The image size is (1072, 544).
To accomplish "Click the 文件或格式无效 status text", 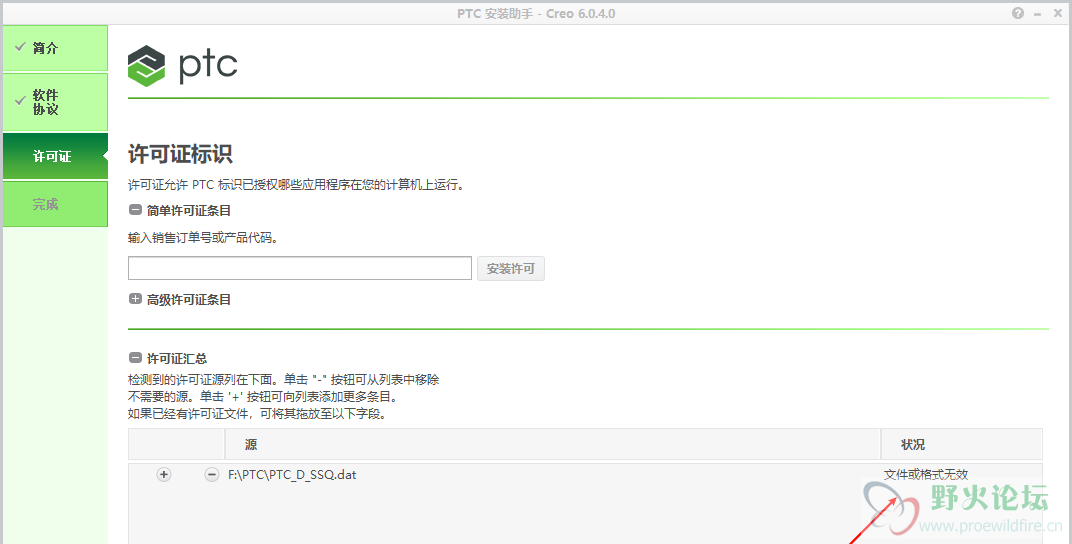I will click(x=926, y=474).
